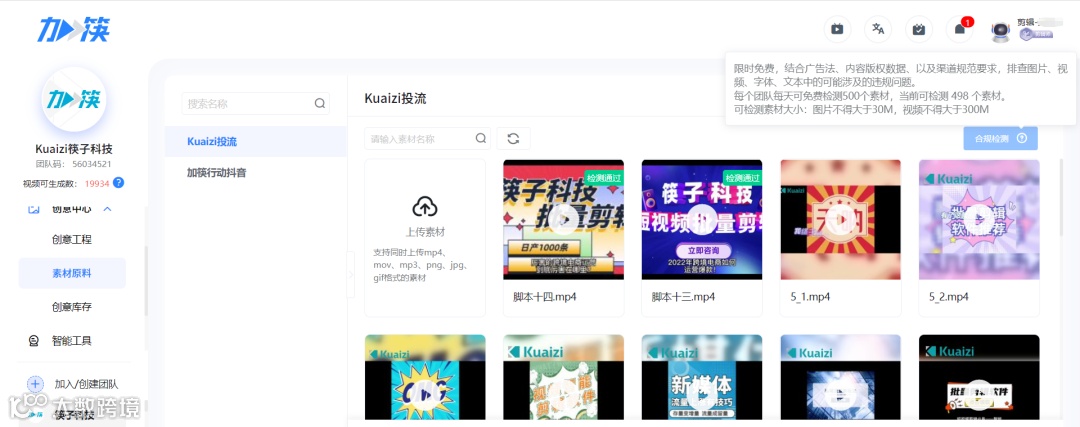Click the file name 脚本十三.mp4
1080x427 pixels.
tap(683, 297)
